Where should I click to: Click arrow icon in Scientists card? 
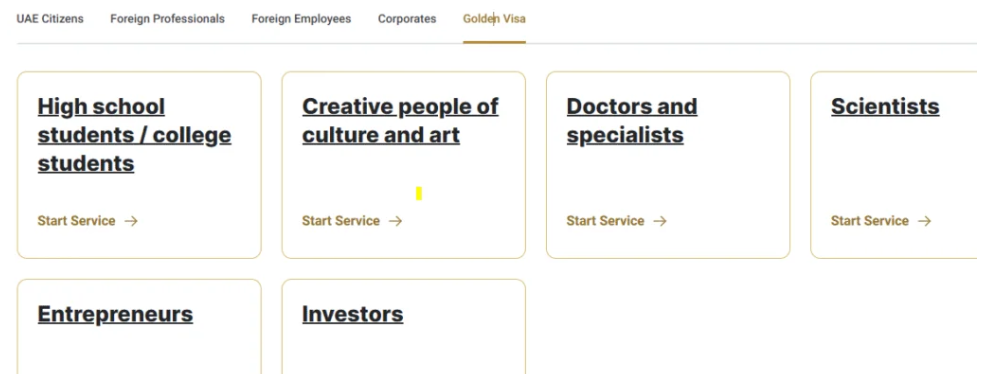pos(924,221)
